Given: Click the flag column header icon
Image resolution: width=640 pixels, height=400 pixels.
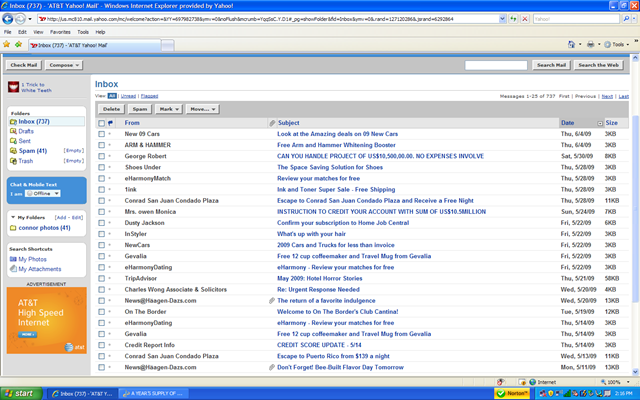Looking at the screenshot, I should pyautogui.click(x=110, y=123).
